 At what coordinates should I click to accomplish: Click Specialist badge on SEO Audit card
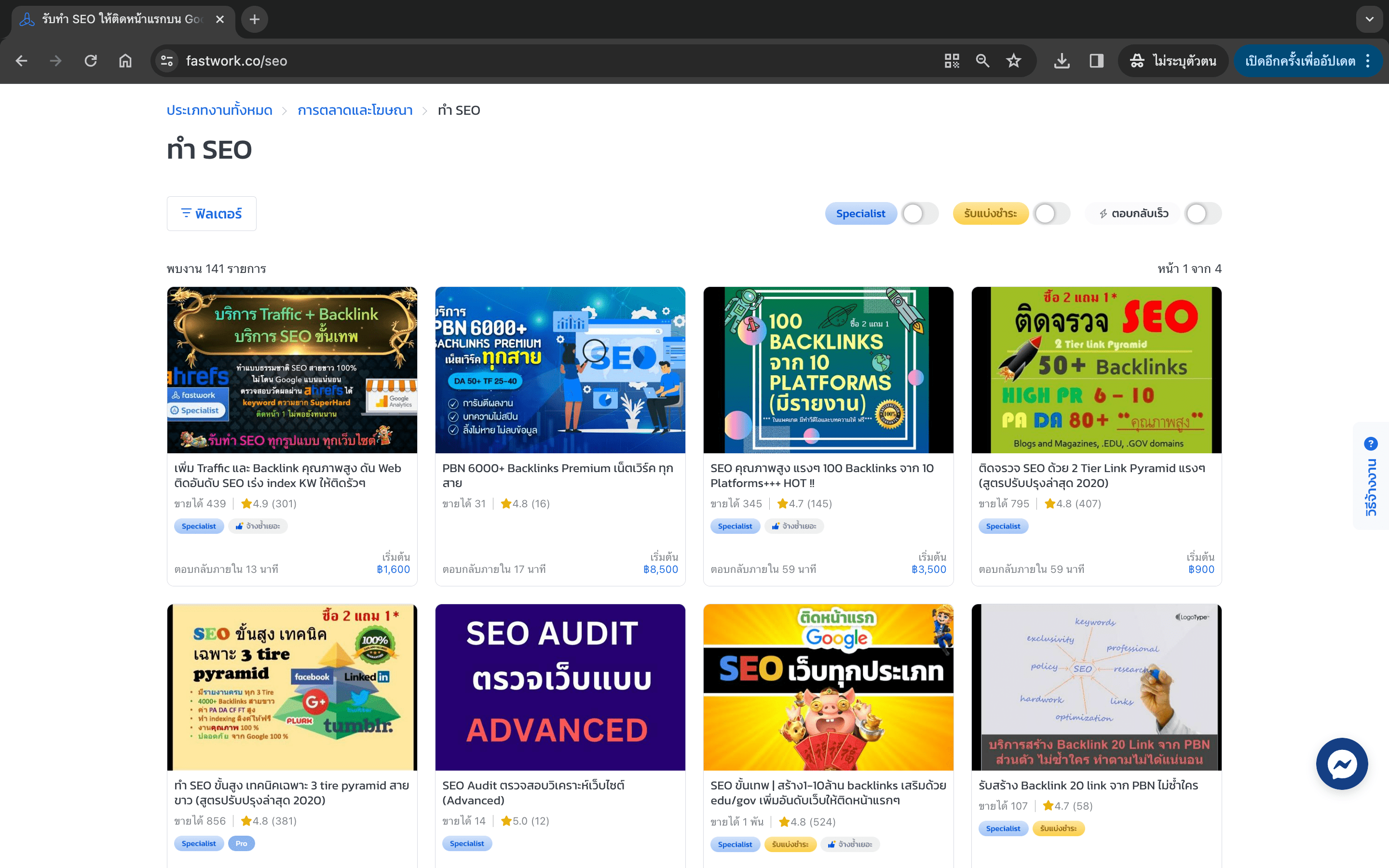click(467, 843)
